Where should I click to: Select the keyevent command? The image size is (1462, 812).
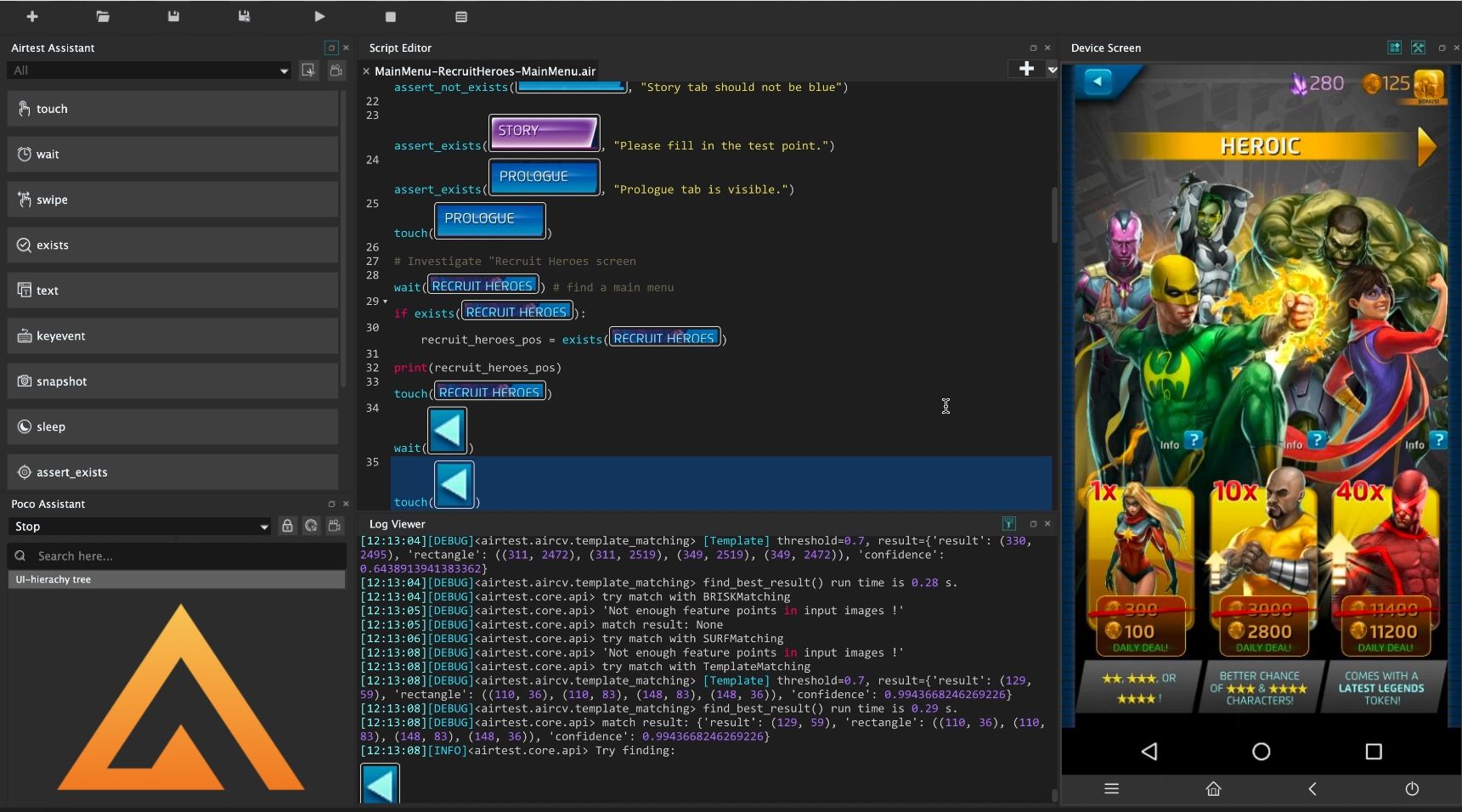[172, 336]
